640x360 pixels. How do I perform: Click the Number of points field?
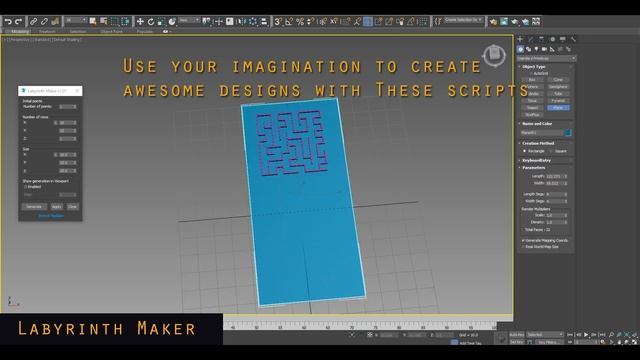coord(68,107)
